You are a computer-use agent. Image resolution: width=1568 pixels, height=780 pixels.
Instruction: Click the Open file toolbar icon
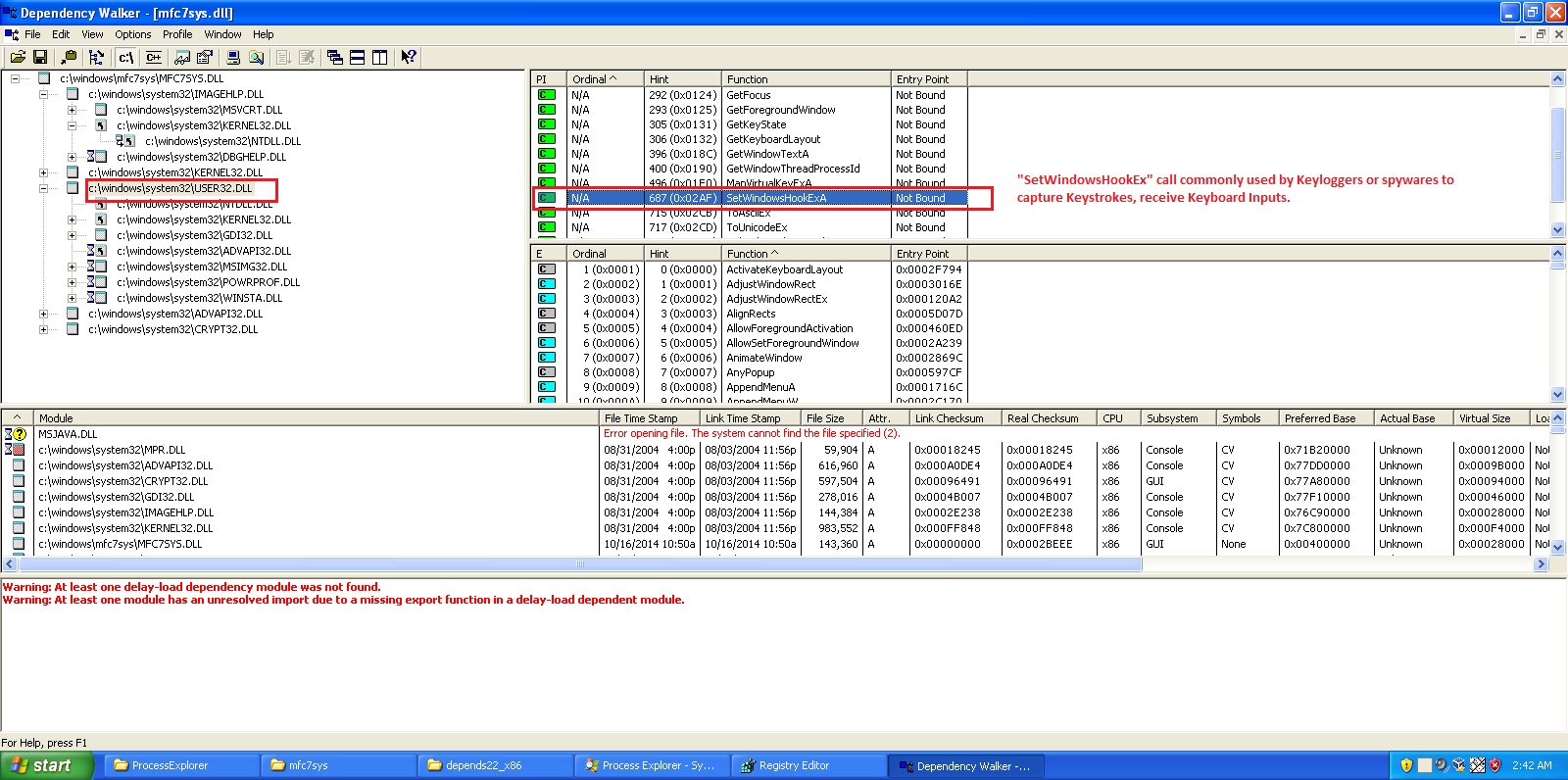tap(18, 58)
